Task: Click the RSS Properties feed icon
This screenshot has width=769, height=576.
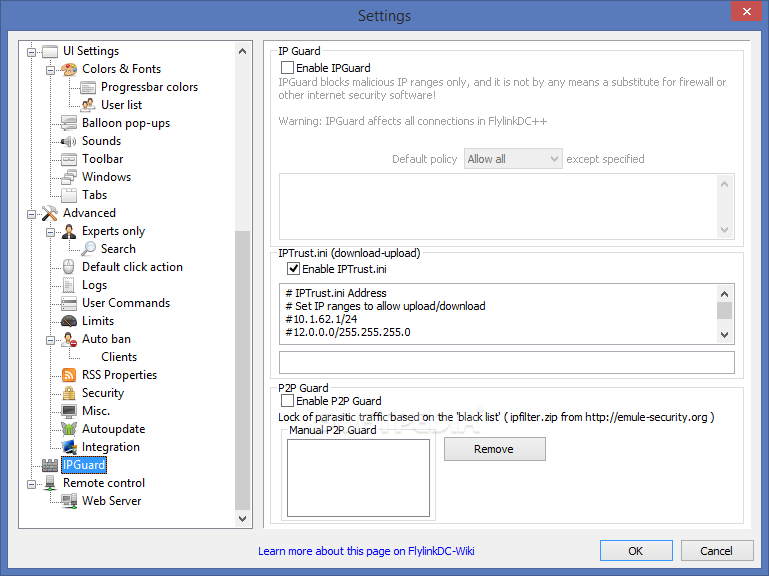Action: click(x=69, y=375)
